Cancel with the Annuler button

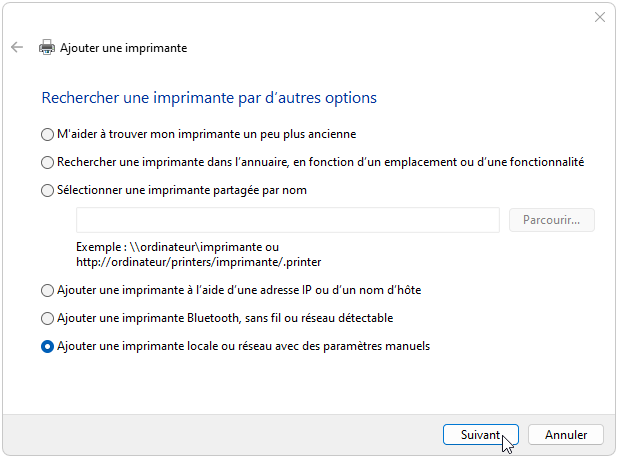pyautogui.click(x=565, y=434)
